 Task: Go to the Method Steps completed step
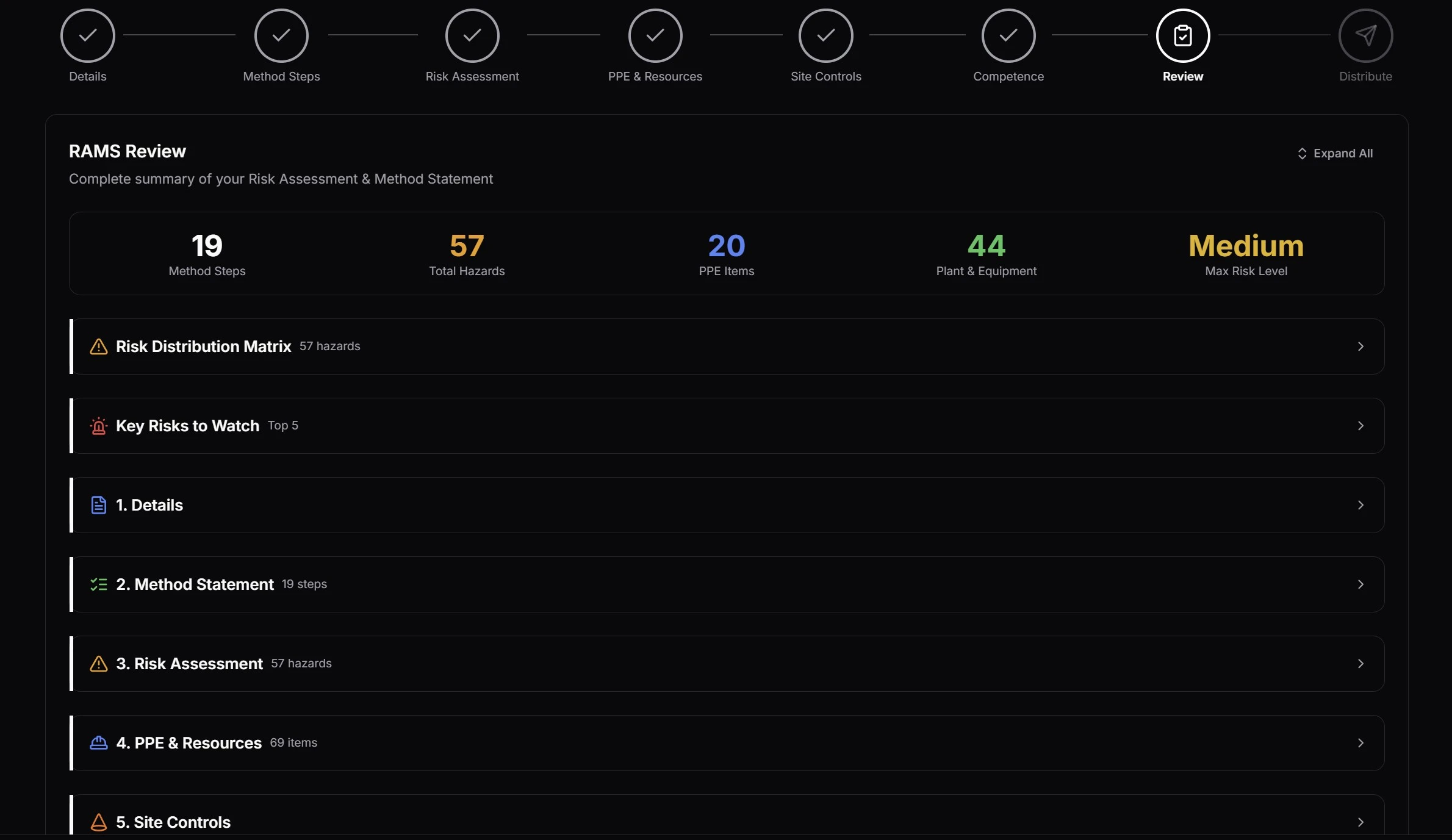coord(281,35)
